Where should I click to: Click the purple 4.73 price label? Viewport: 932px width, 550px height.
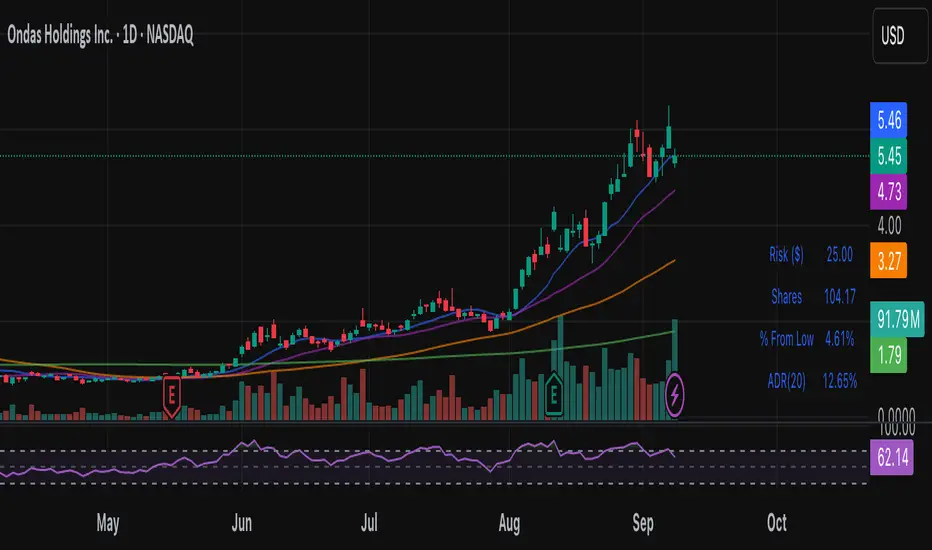point(889,192)
